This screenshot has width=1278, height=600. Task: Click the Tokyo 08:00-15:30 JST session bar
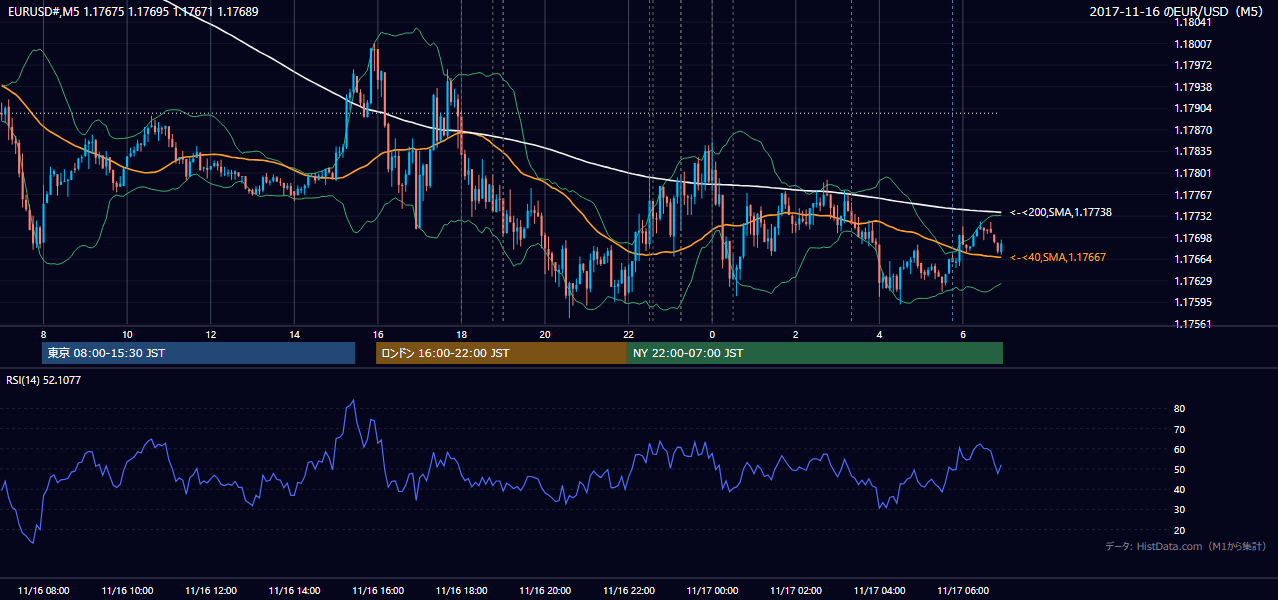(x=199, y=353)
